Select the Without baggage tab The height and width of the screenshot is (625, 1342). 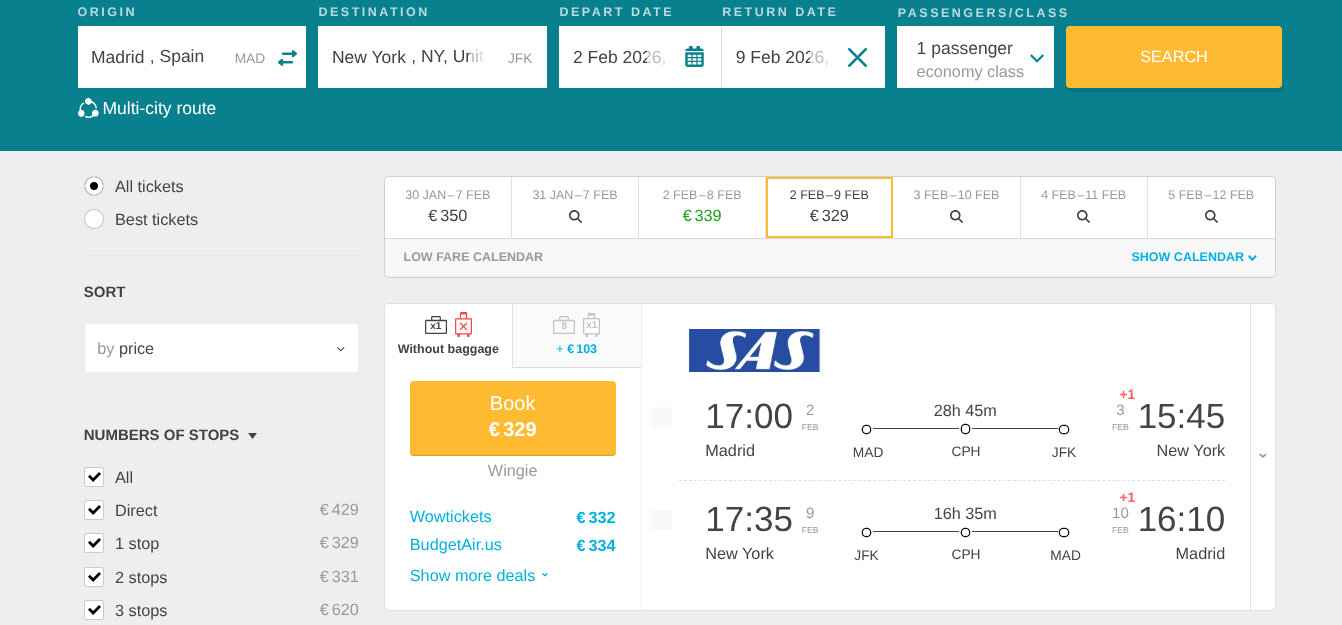pyautogui.click(x=448, y=335)
